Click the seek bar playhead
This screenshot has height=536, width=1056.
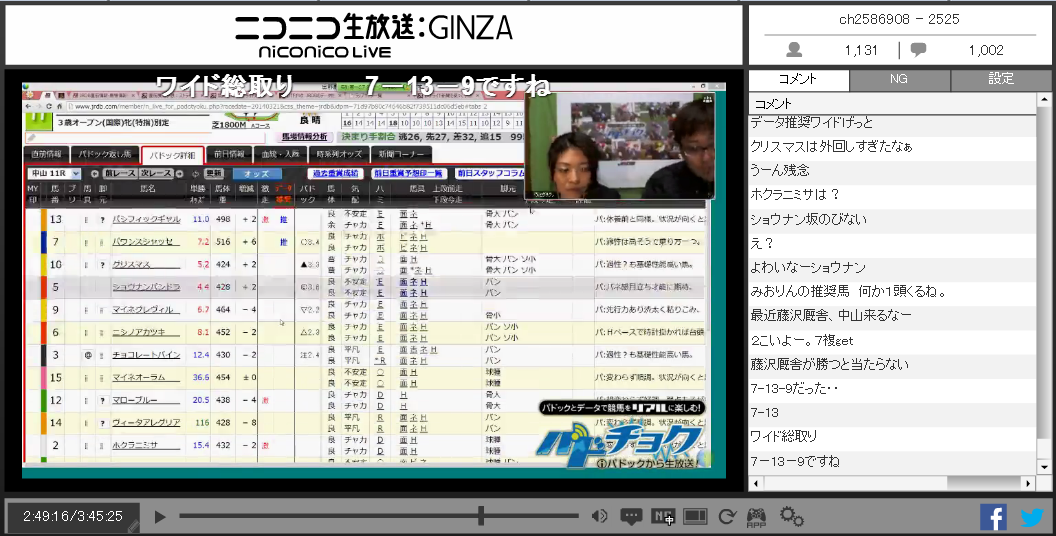pyautogui.click(x=481, y=516)
